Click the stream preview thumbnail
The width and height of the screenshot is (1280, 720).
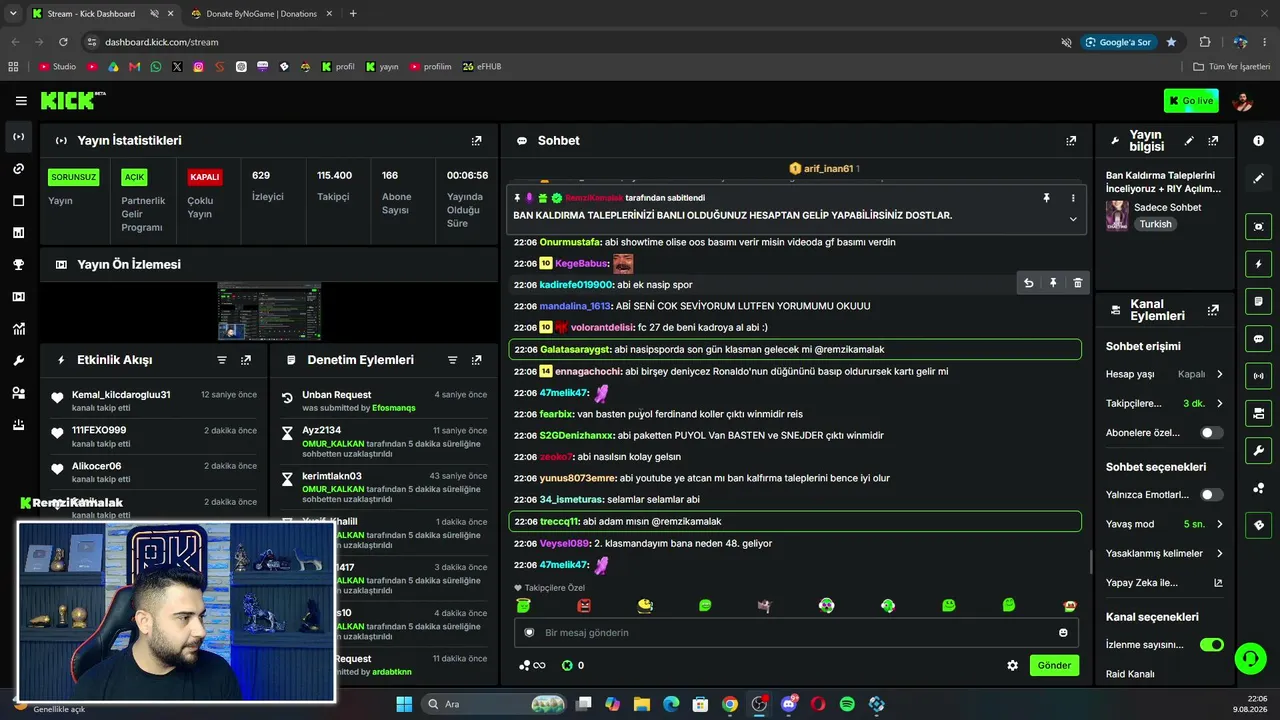click(x=269, y=311)
